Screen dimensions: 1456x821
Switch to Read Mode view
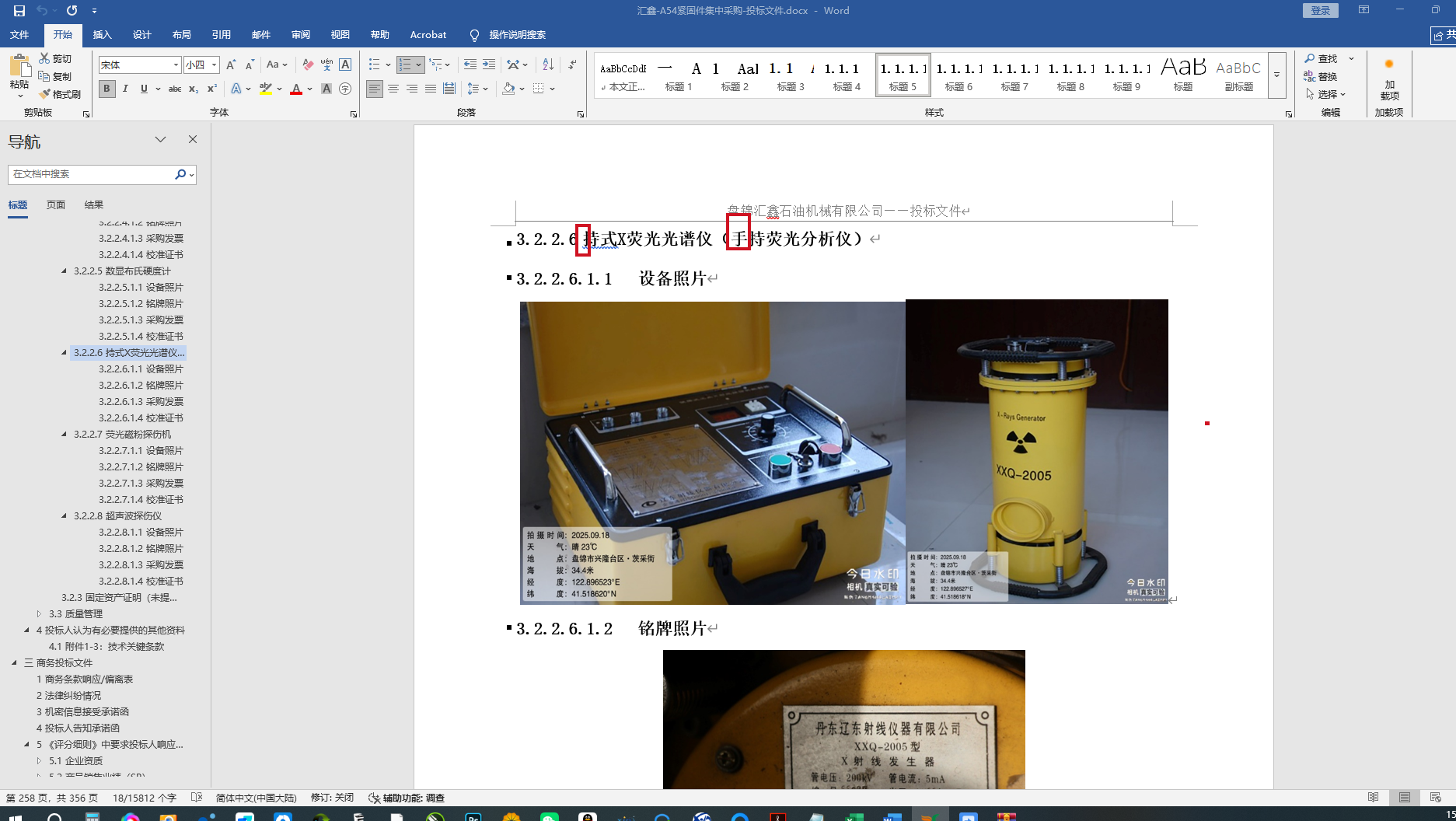click(1374, 798)
